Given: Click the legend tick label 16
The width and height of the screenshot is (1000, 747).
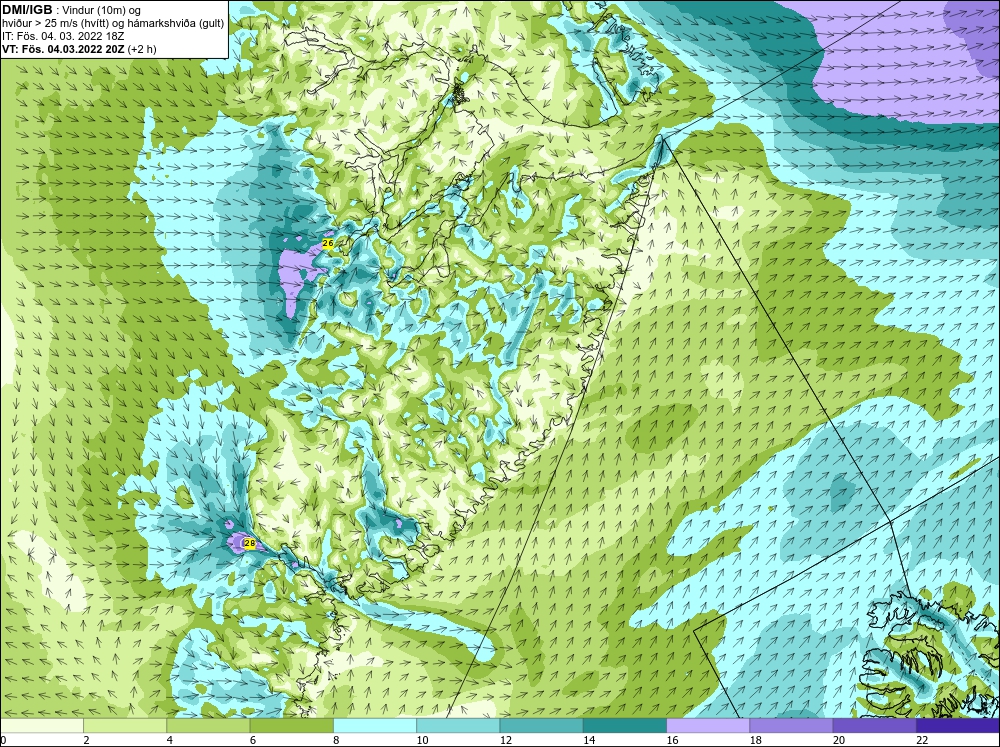Looking at the screenshot, I should [672, 740].
